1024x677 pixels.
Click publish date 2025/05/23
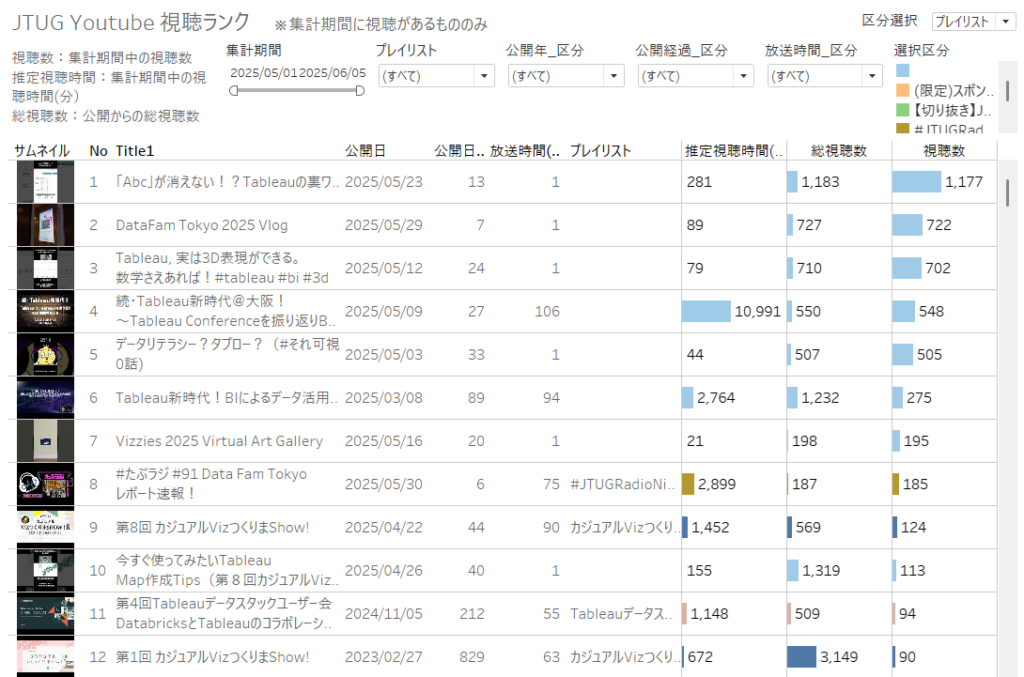(x=384, y=182)
